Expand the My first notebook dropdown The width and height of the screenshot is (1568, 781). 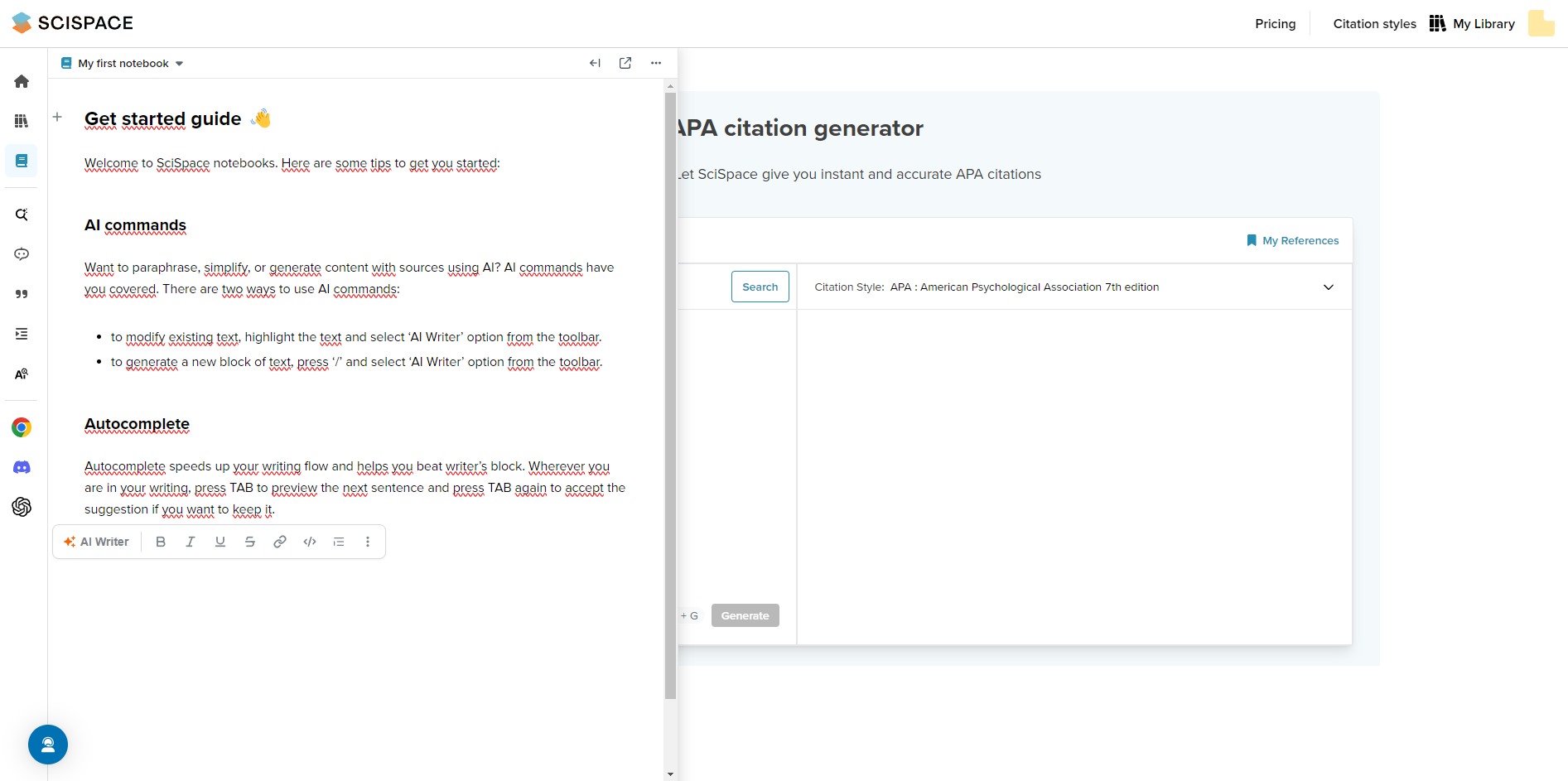123,63
